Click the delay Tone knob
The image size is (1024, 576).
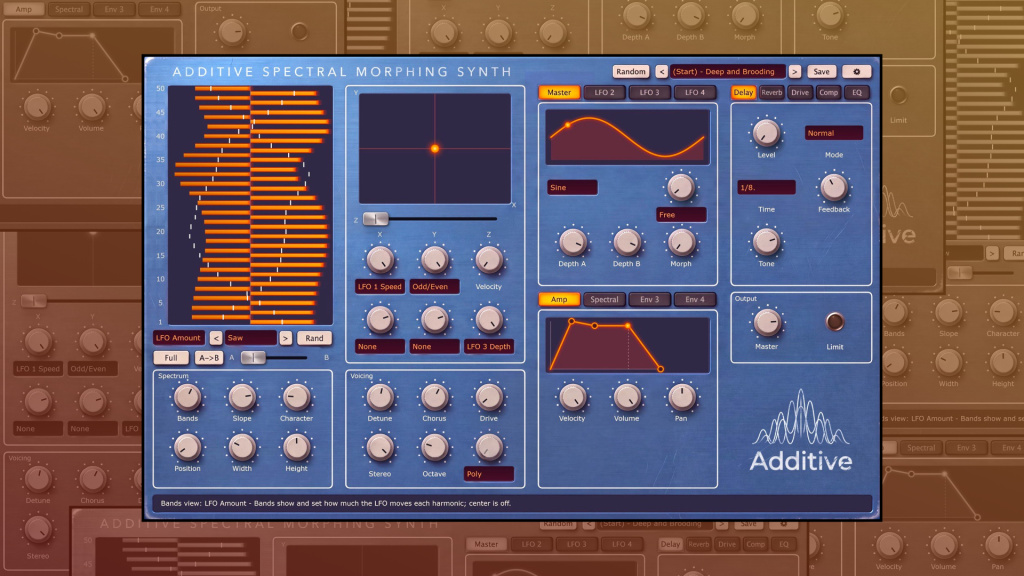coord(766,242)
